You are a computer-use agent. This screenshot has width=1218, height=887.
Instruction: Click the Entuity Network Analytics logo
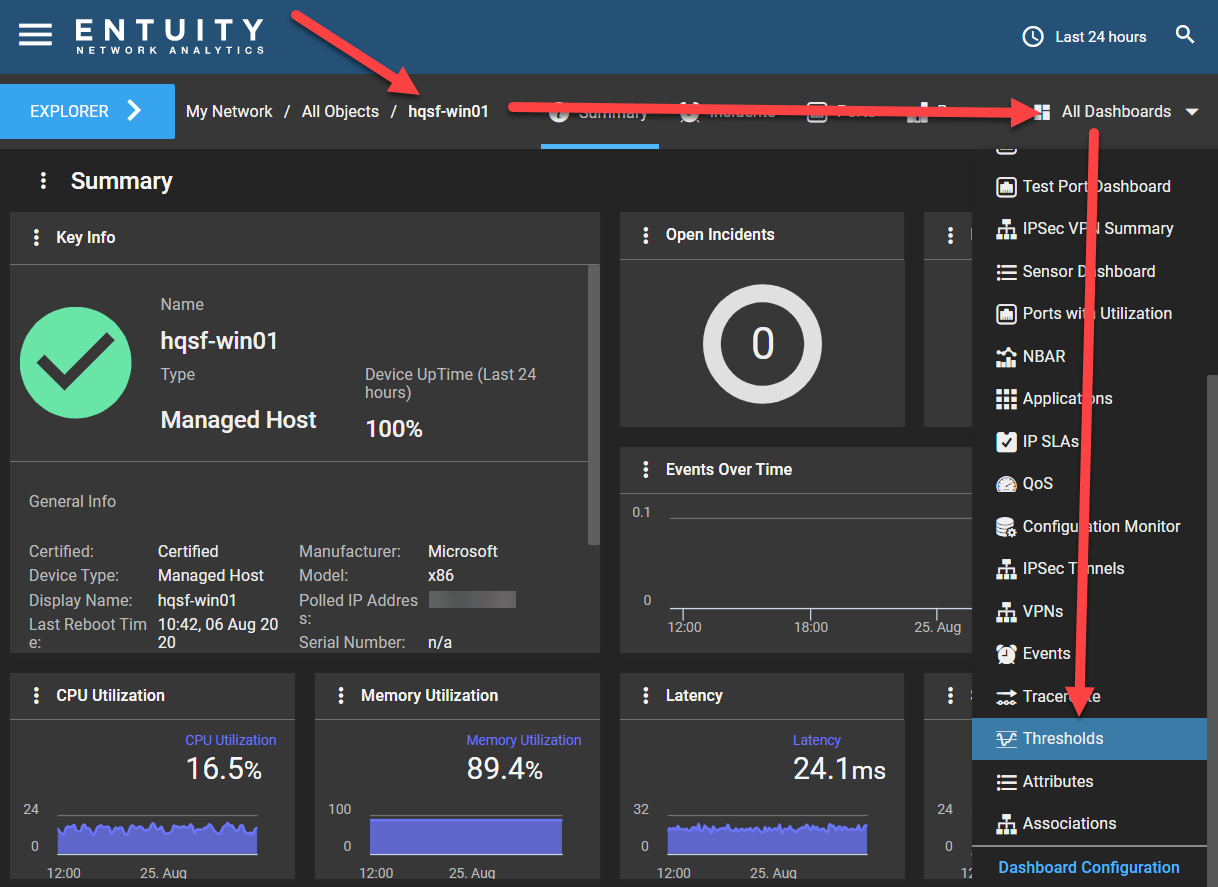(x=170, y=35)
